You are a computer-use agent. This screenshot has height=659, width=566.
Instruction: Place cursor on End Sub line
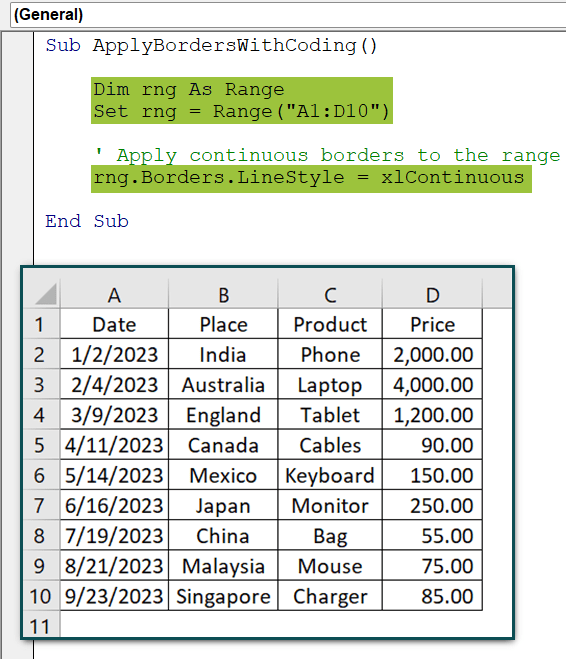pos(87,221)
